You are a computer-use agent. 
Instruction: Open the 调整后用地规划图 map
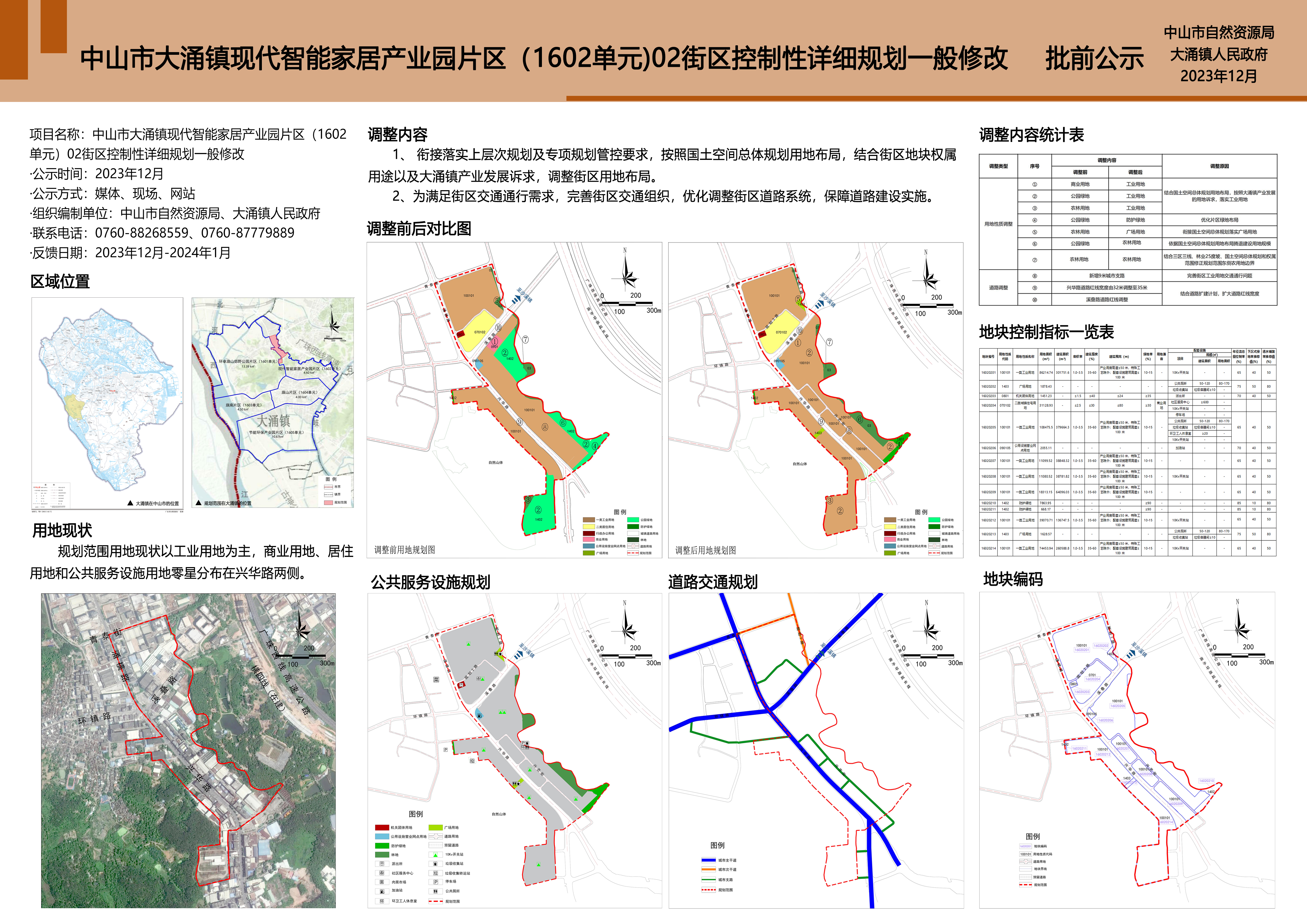click(x=816, y=400)
